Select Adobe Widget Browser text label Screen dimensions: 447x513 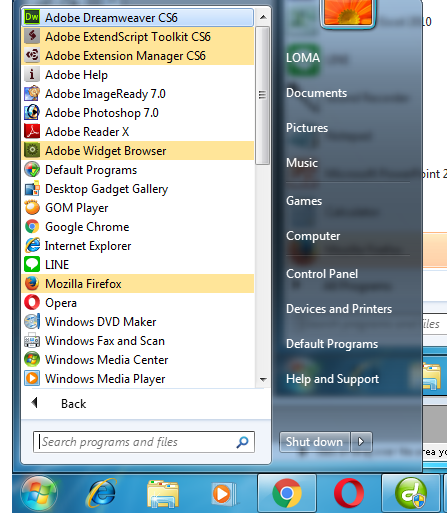coord(106,151)
